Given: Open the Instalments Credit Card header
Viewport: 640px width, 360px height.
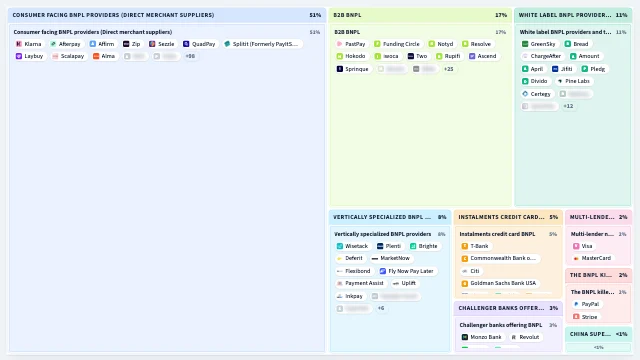Looking at the screenshot, I should [508, 217].
